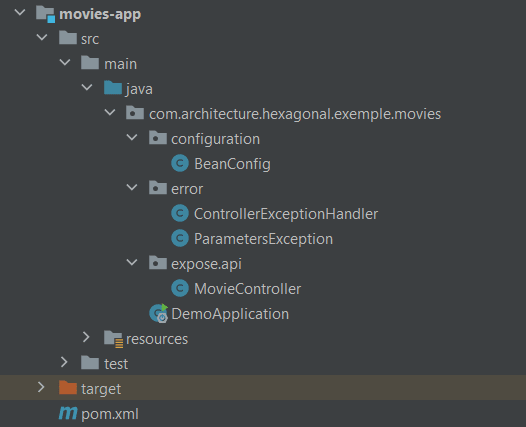526x427 pixels.
Task: Click the BeanConfig class icon
Action: click(180, 163)
